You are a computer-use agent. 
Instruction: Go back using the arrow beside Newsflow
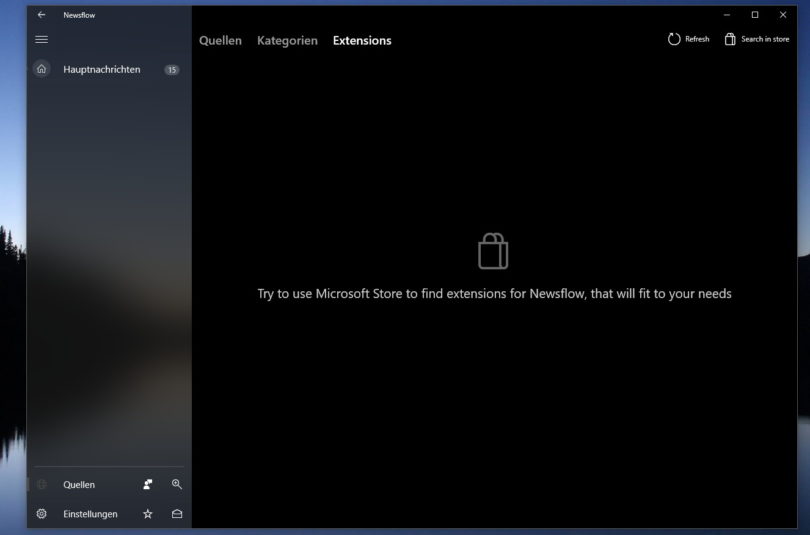(41, 15)
